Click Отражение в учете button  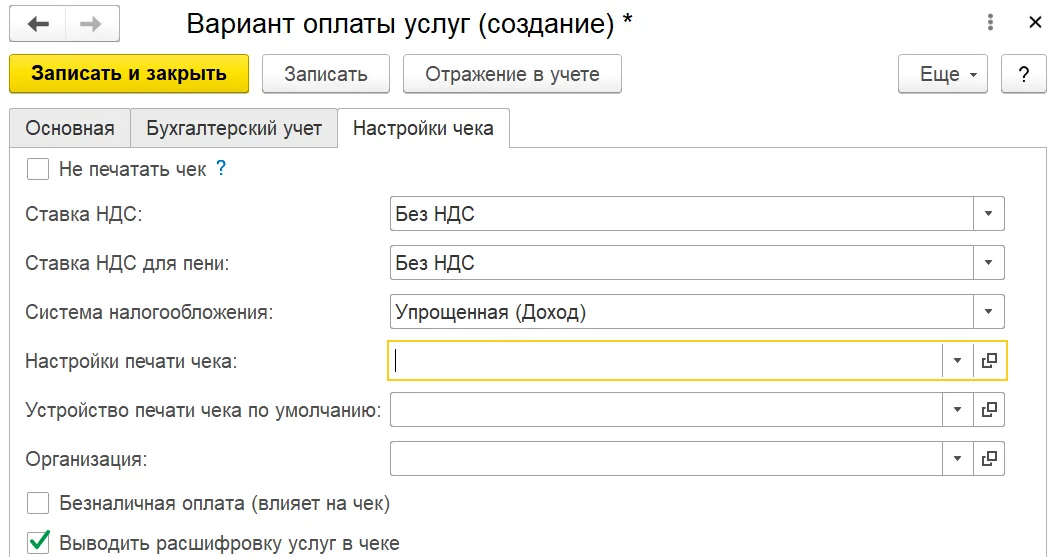(512, 74)
